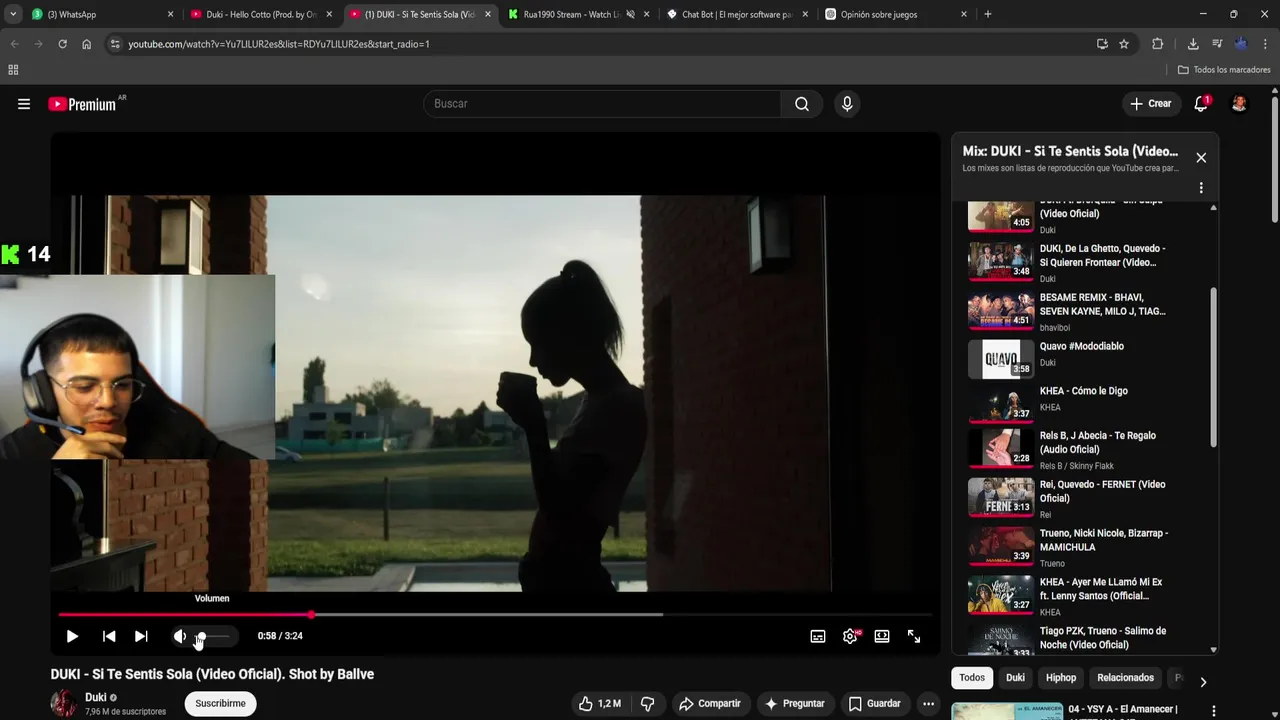The image size is (1280, 720).
Task: Select the Relacionados filter chip
Action: point(1125,678)
